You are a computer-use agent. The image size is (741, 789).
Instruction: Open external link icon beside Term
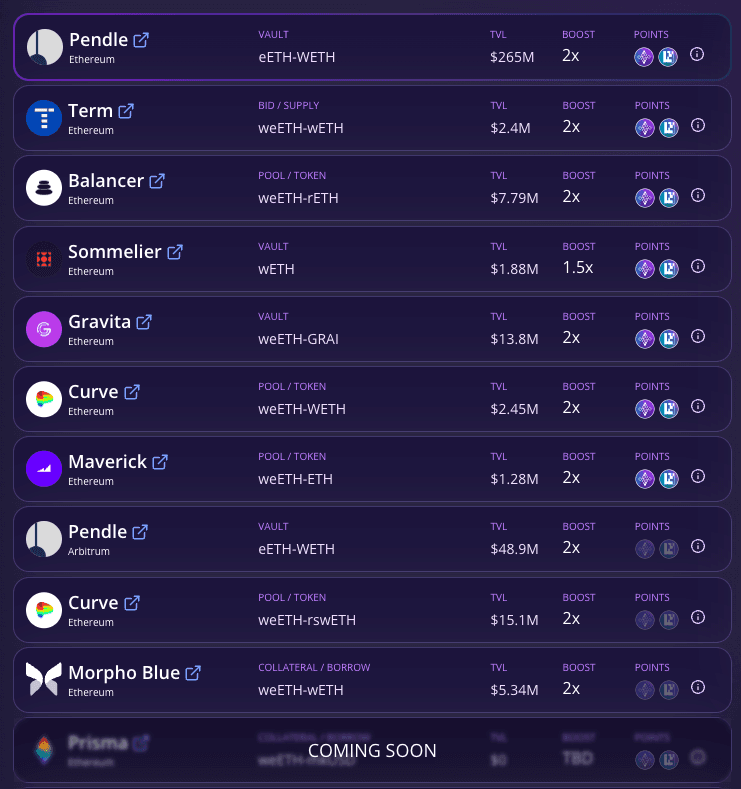point(126,111)
